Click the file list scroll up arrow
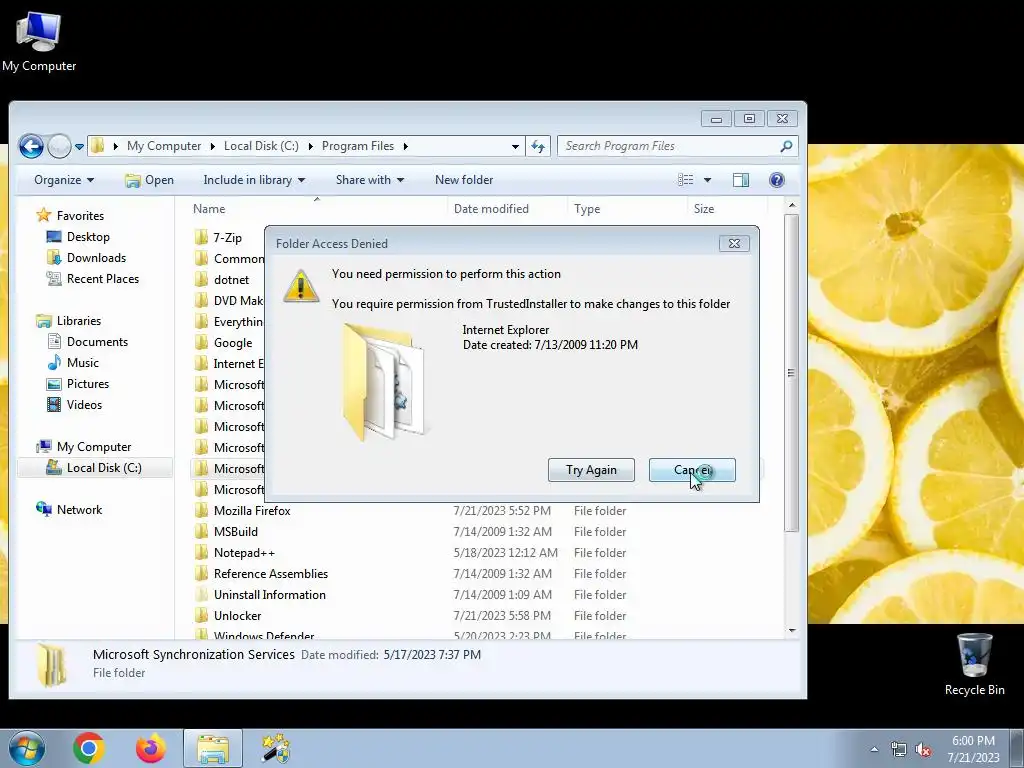This screenshot has height=768, width=1024. click(792, 206)
